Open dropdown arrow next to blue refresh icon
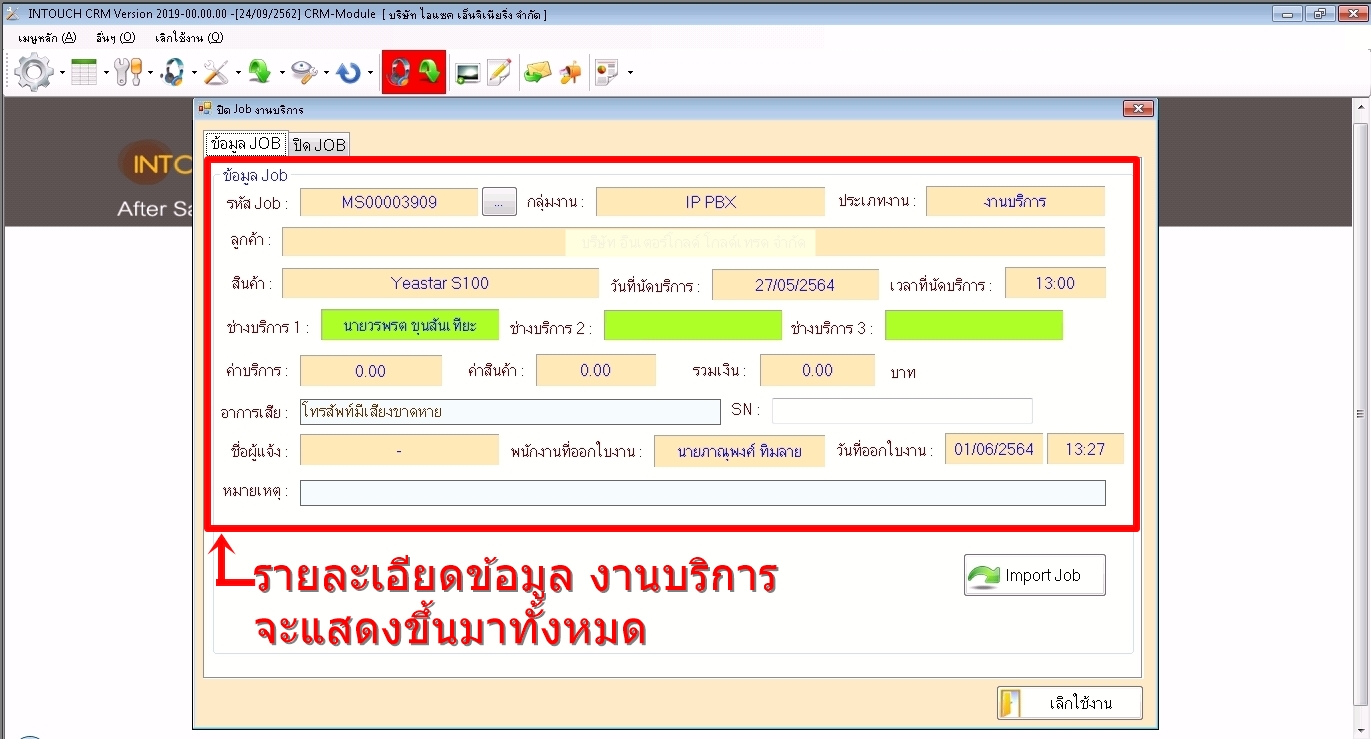The width and height of the screenshot is (1371, 739). click(370, 74)
